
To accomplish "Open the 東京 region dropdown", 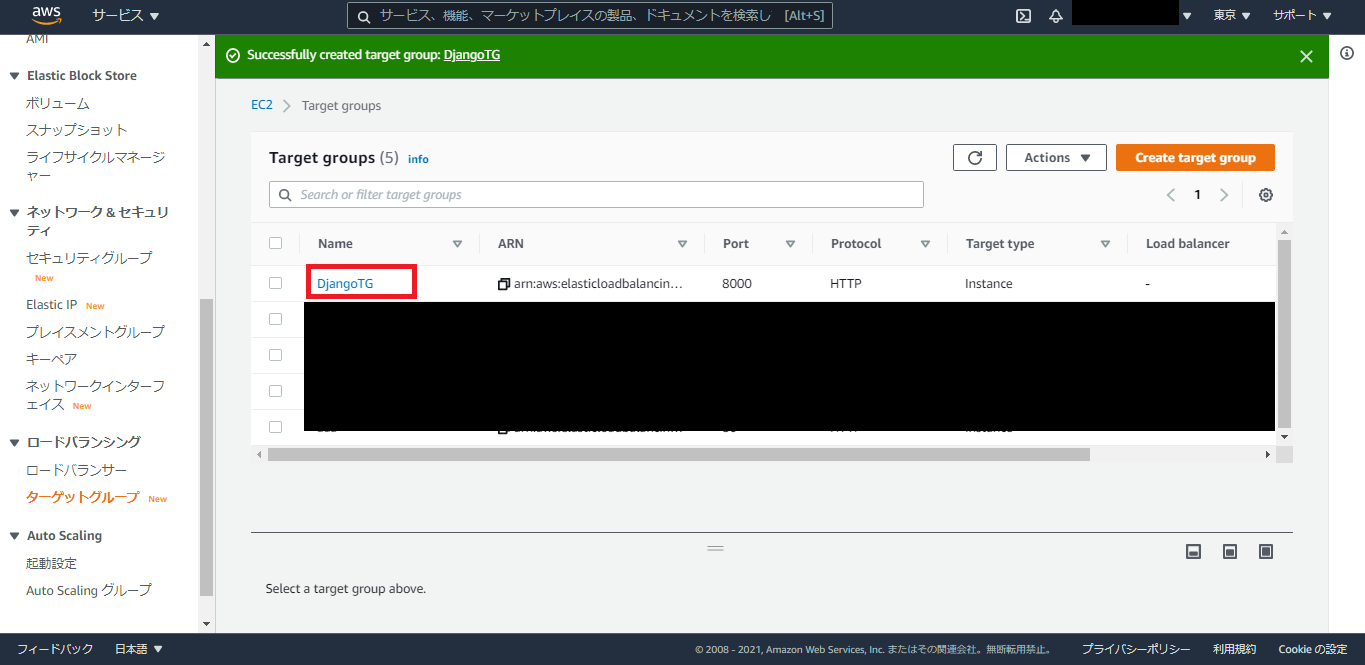I will pyautogui.click(x=1231, y=16).
